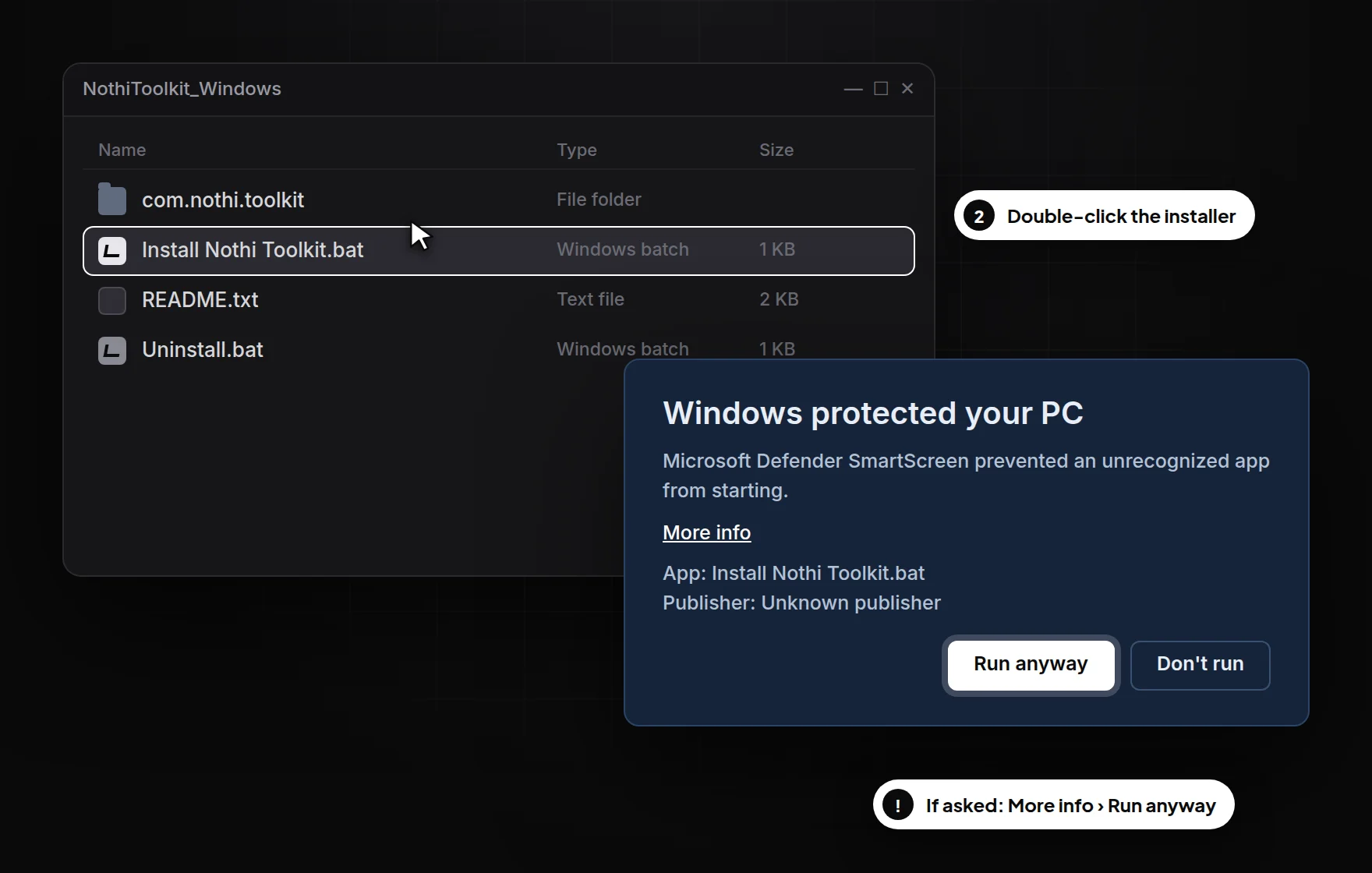Screen dimensions: 1372x873
Task: Click the Text file type cell
Action: tap(590, 299)
